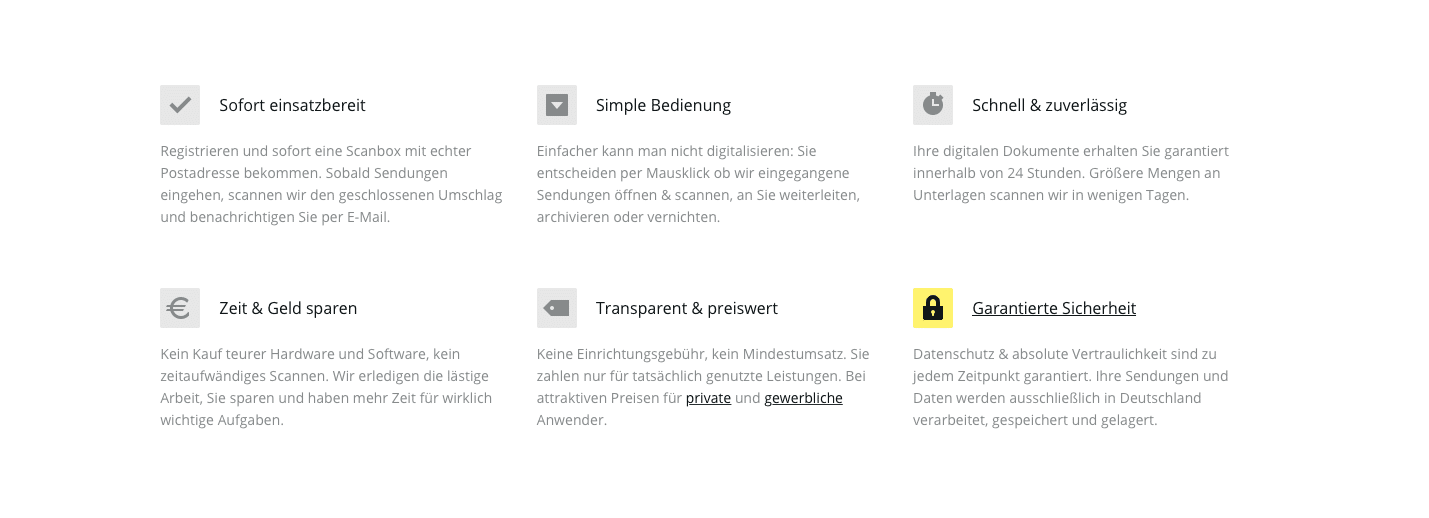
Task: Click the checkmark icon beside Sofort einsatzbereit
Action: coord(180,105)
